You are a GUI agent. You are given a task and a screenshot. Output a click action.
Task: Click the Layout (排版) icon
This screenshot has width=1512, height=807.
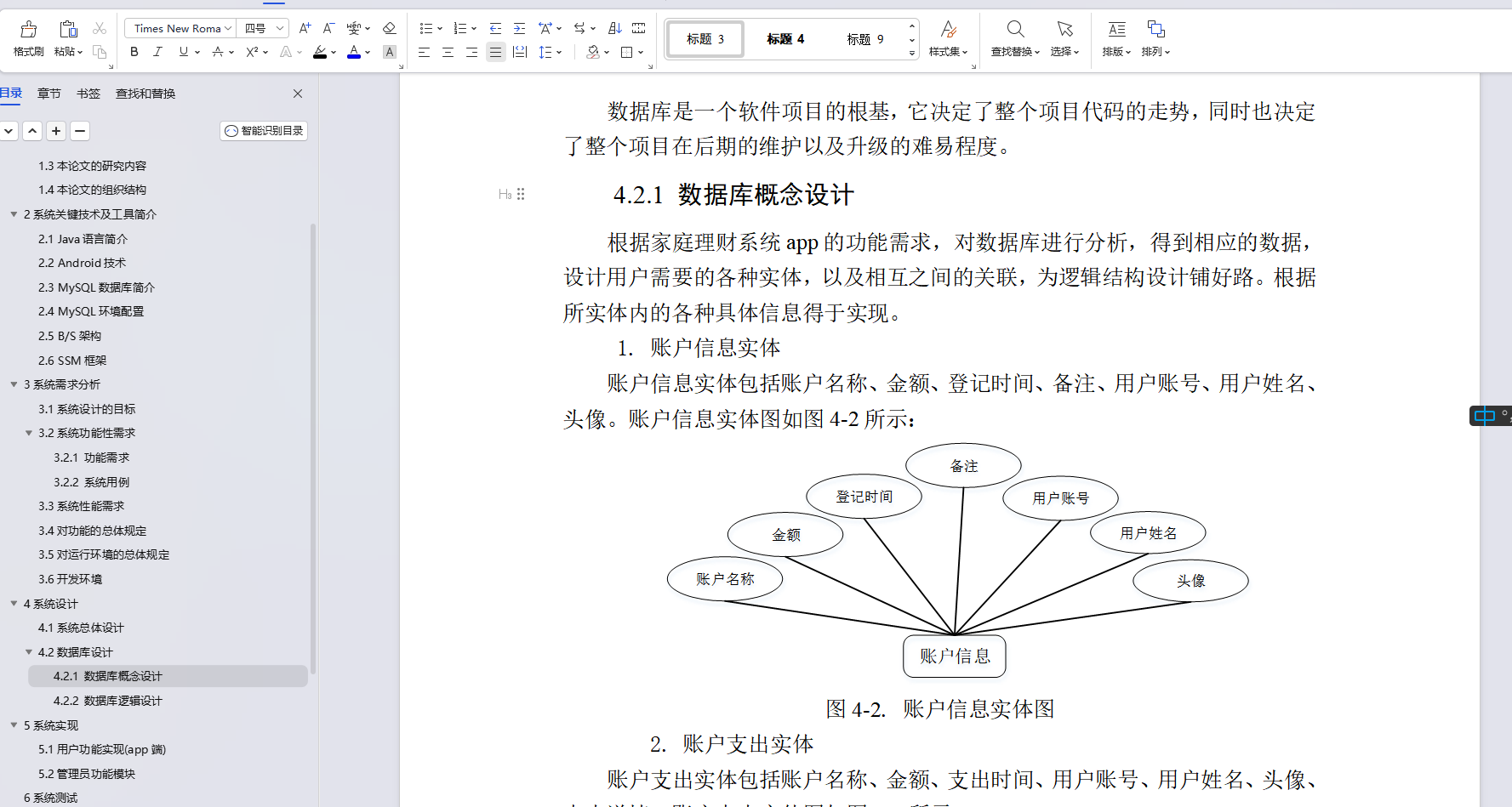1116,30
